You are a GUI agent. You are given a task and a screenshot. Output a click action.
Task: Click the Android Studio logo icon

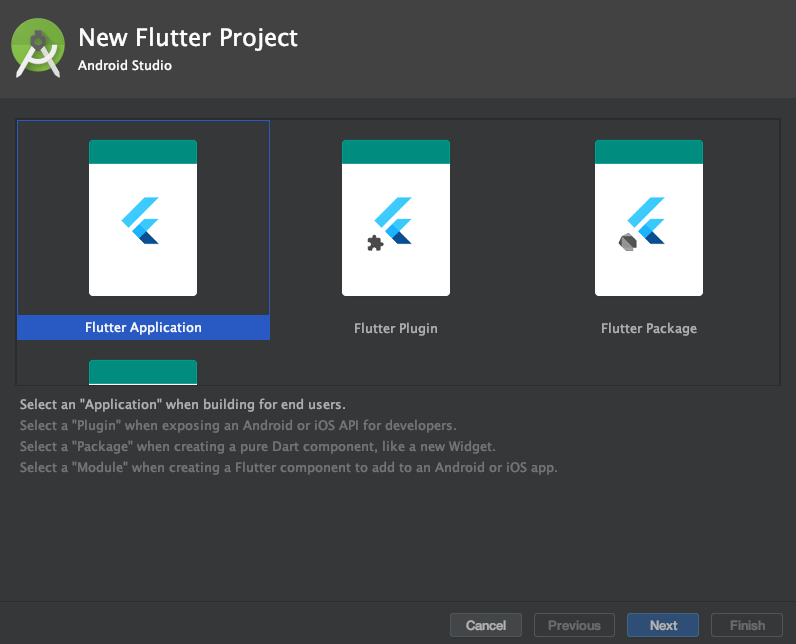[38, 48]
